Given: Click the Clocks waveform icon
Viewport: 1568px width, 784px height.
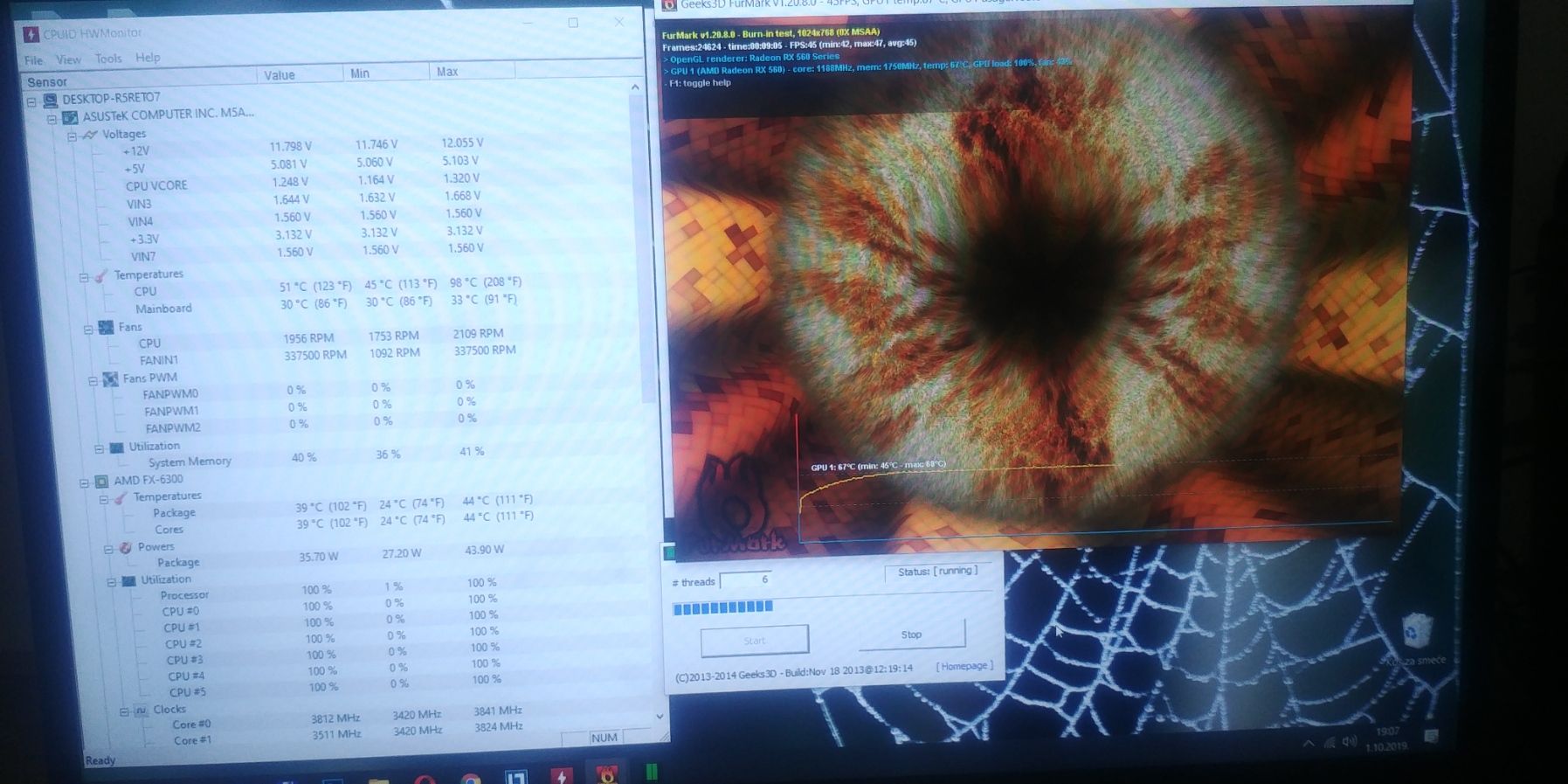Looking at the screenshot, I should point(140,711).
